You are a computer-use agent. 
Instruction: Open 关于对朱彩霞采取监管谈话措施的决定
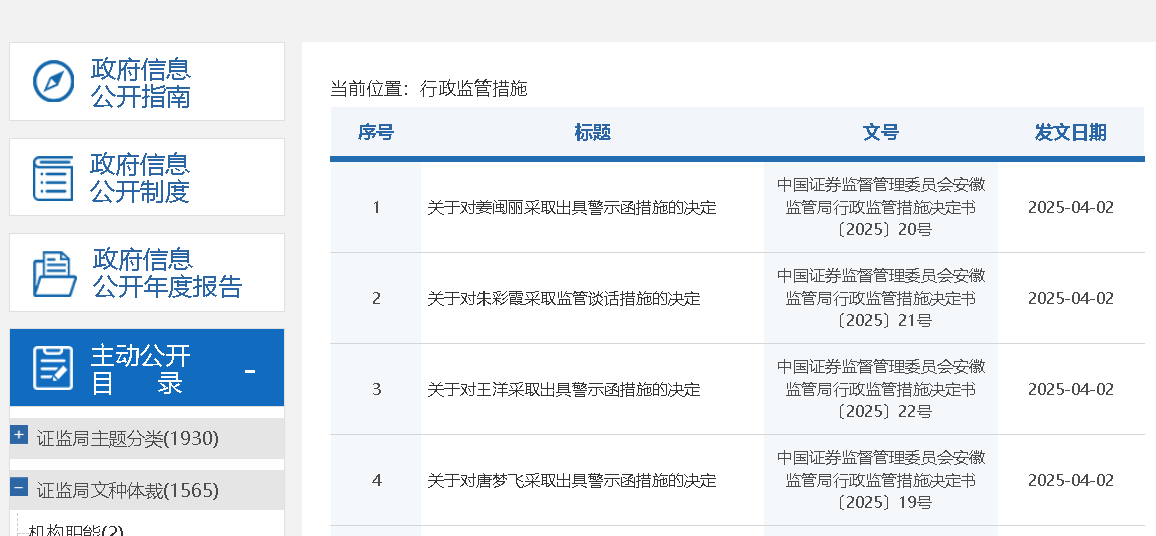563,299
